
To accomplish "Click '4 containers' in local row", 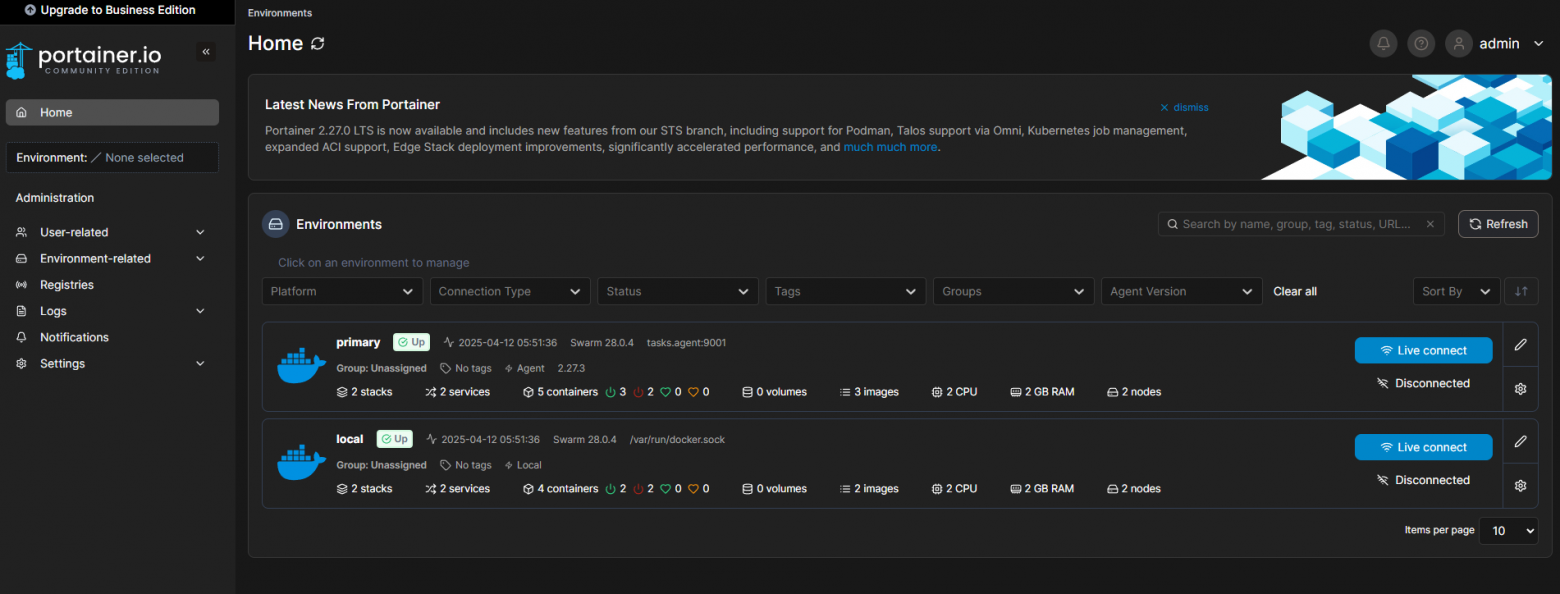I will [x=560, y=489].
